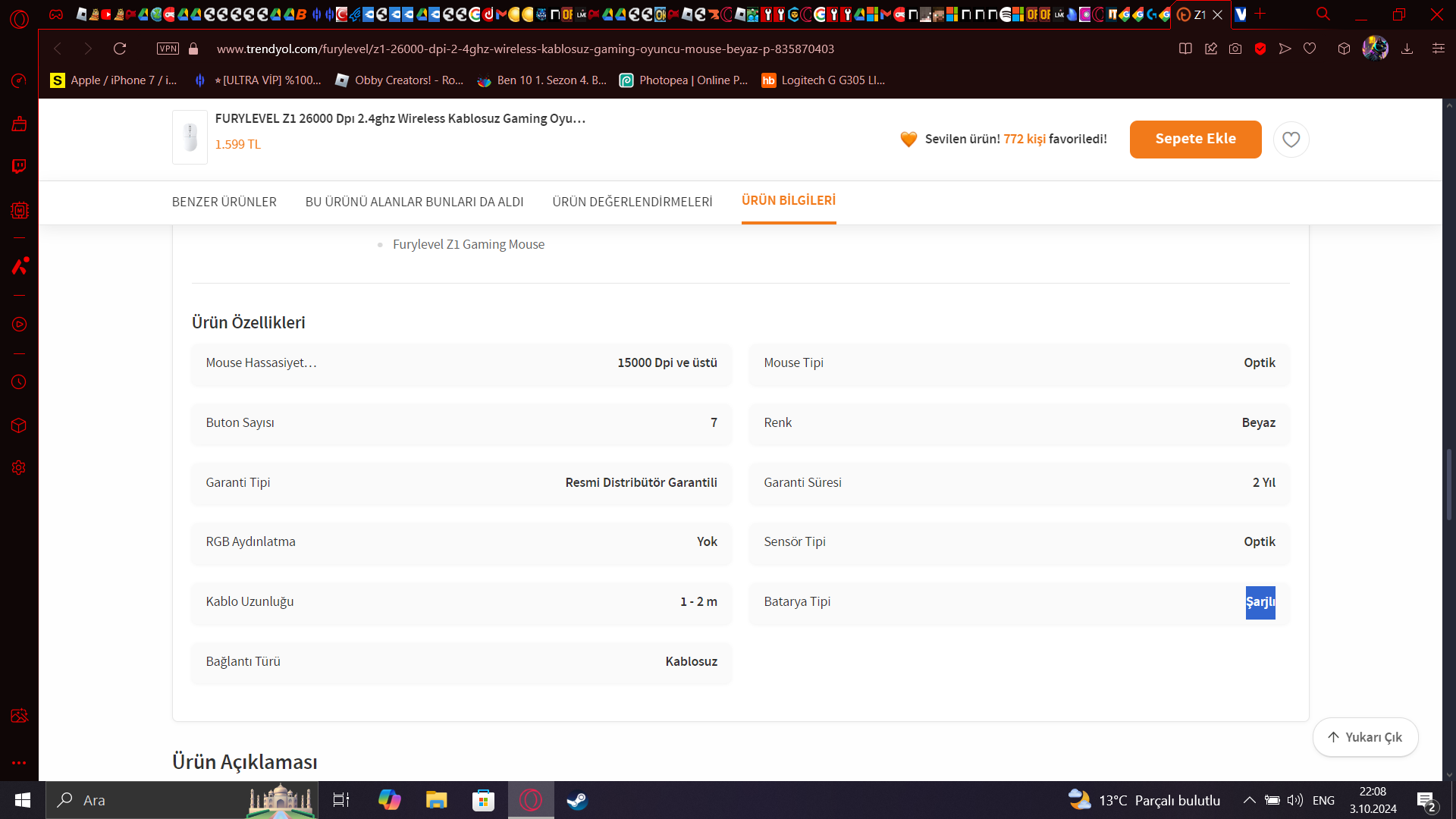Click the Sepete Ekle button
This screenshot has width=1456, height=819.
point(1195,140)
